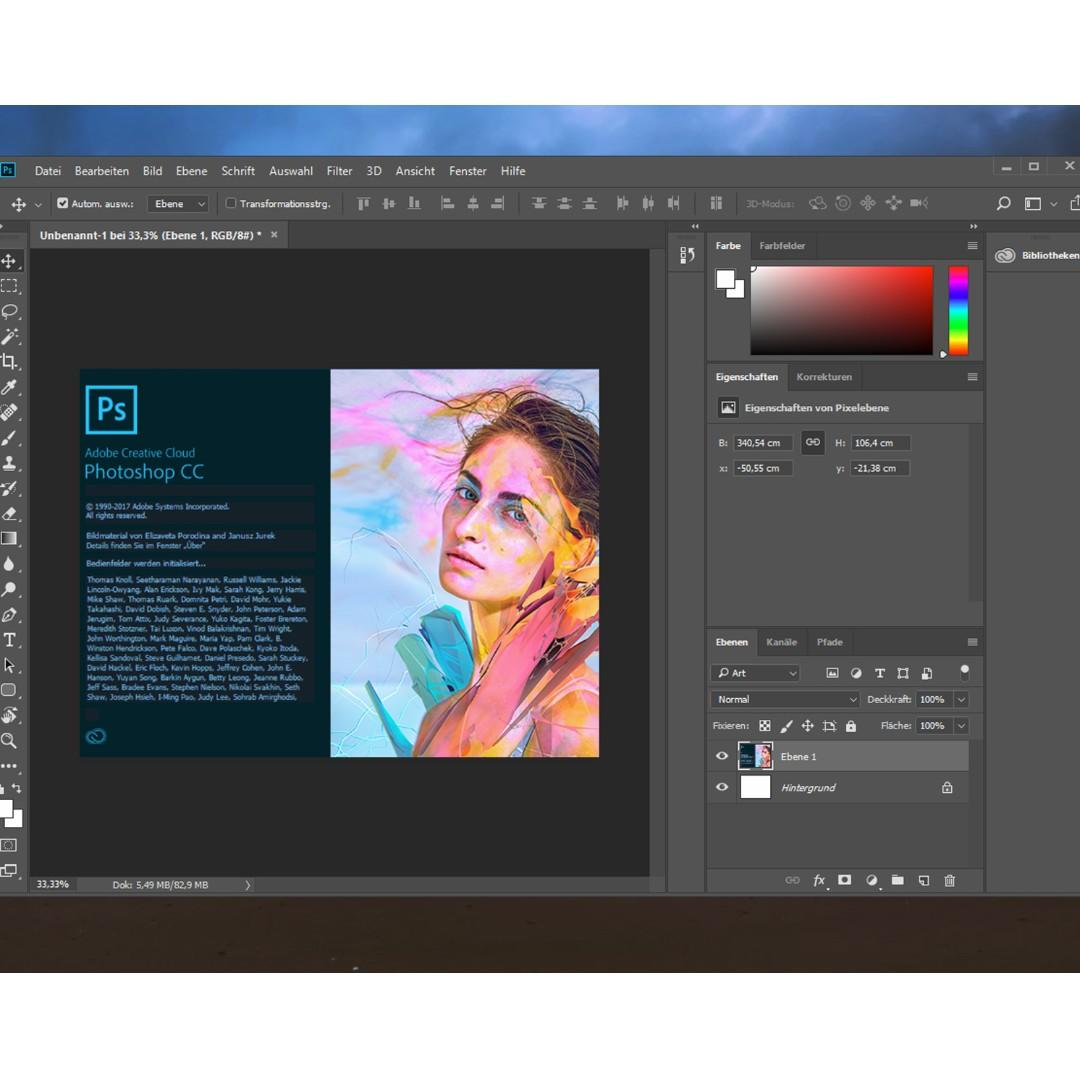Open the Ebenen panel options menu
This screenshot has height=1080, width=1080.
click(973, 642)
